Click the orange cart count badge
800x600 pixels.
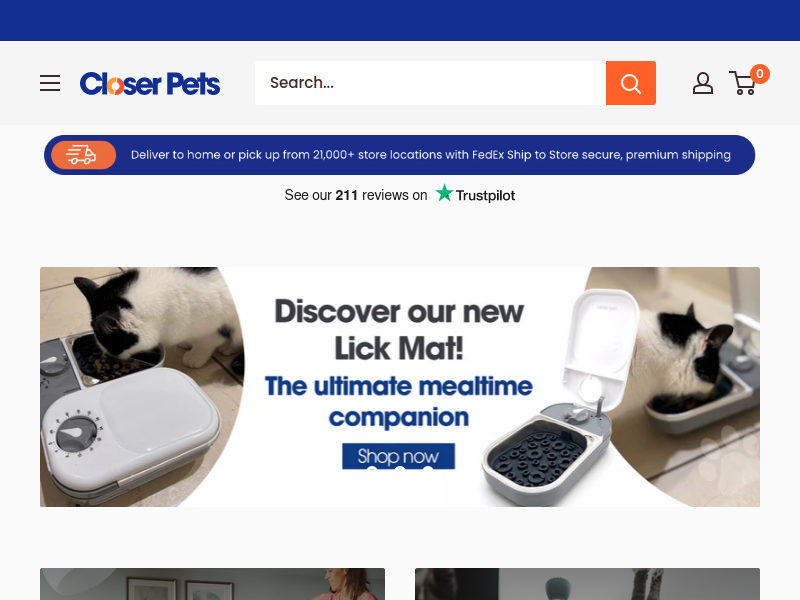[x=760, y=74]
